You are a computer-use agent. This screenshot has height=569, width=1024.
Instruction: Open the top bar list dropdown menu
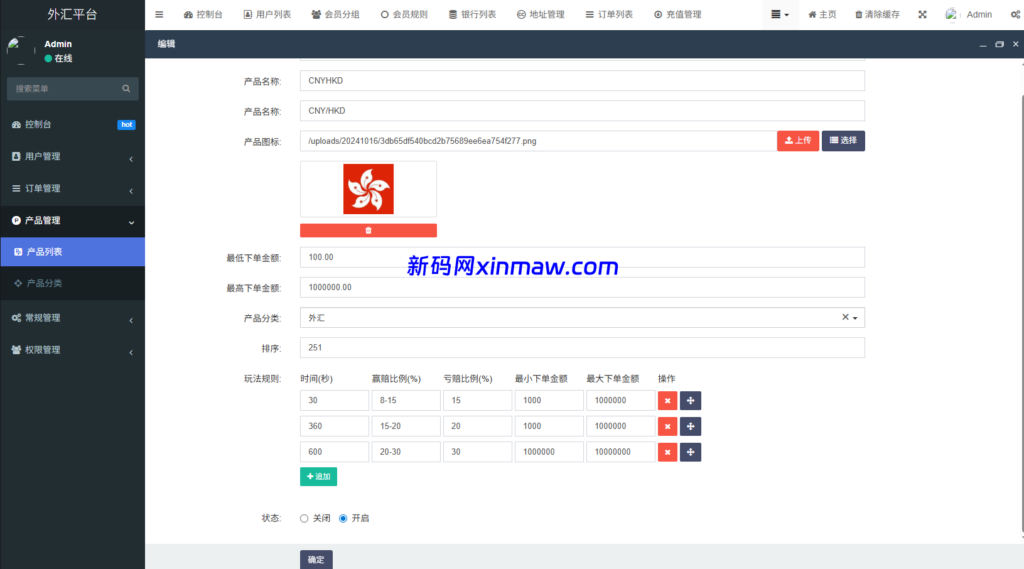(780, 14)
